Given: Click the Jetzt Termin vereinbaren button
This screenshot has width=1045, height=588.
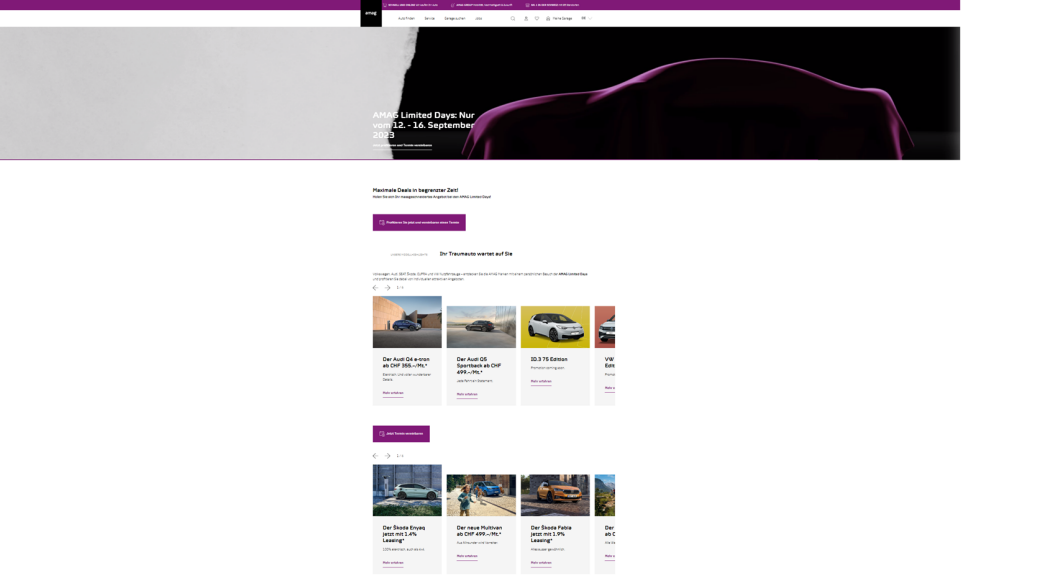Looking at the screenshot, I should pos(401,434).
